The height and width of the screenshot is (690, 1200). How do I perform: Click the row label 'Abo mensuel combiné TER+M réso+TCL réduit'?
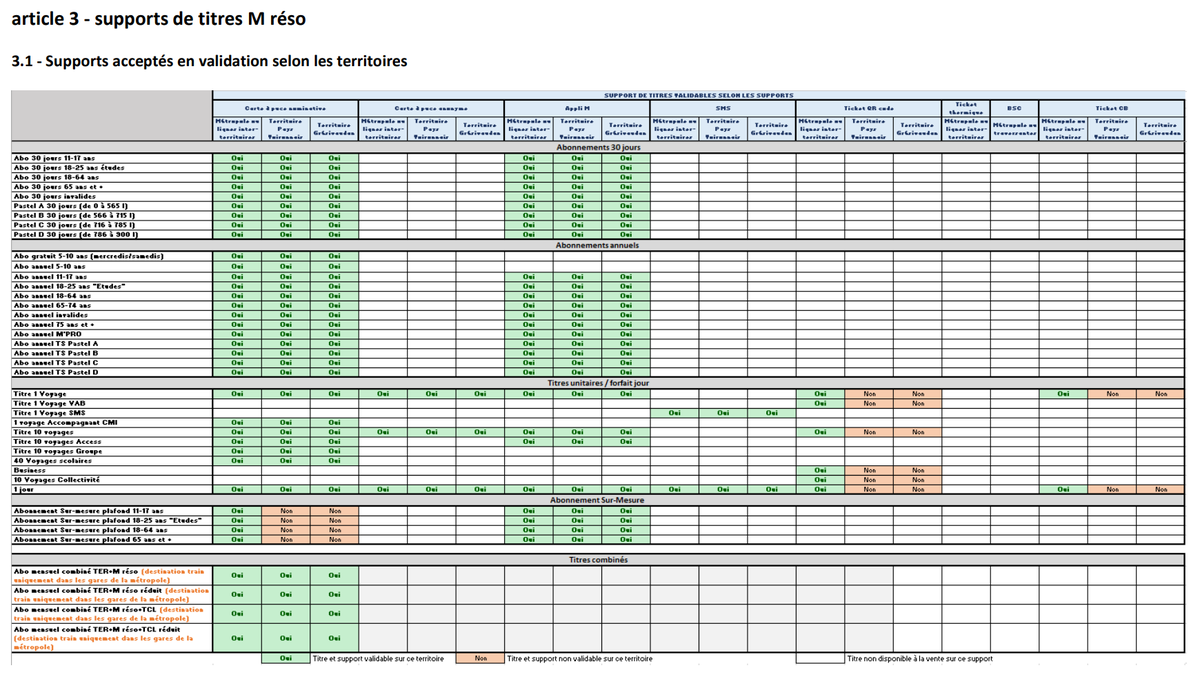(95, 630)
